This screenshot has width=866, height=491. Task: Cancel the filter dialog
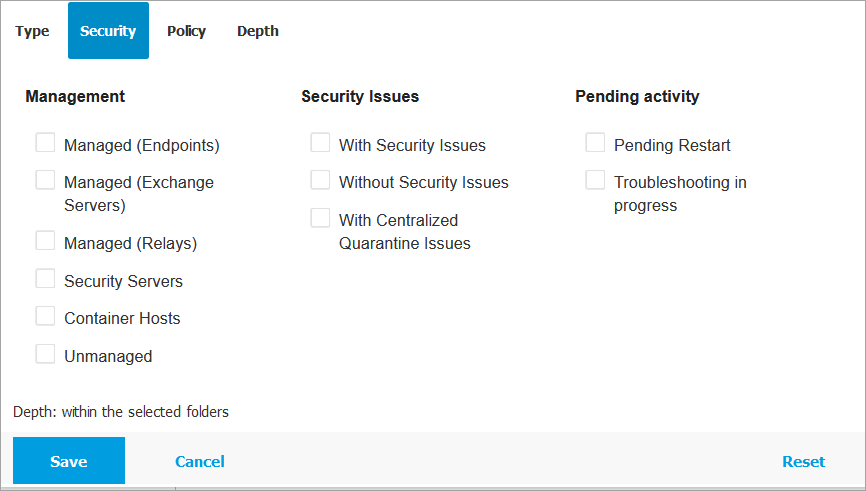[199, 461]
